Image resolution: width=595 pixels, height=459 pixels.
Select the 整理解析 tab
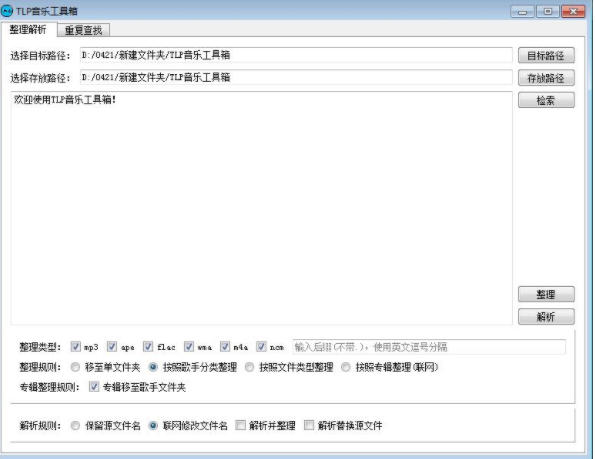point(28,29)
